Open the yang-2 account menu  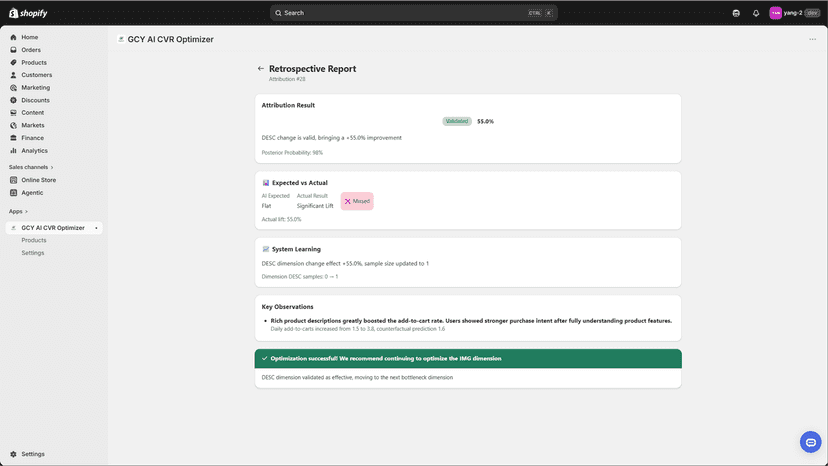(794, 13)
